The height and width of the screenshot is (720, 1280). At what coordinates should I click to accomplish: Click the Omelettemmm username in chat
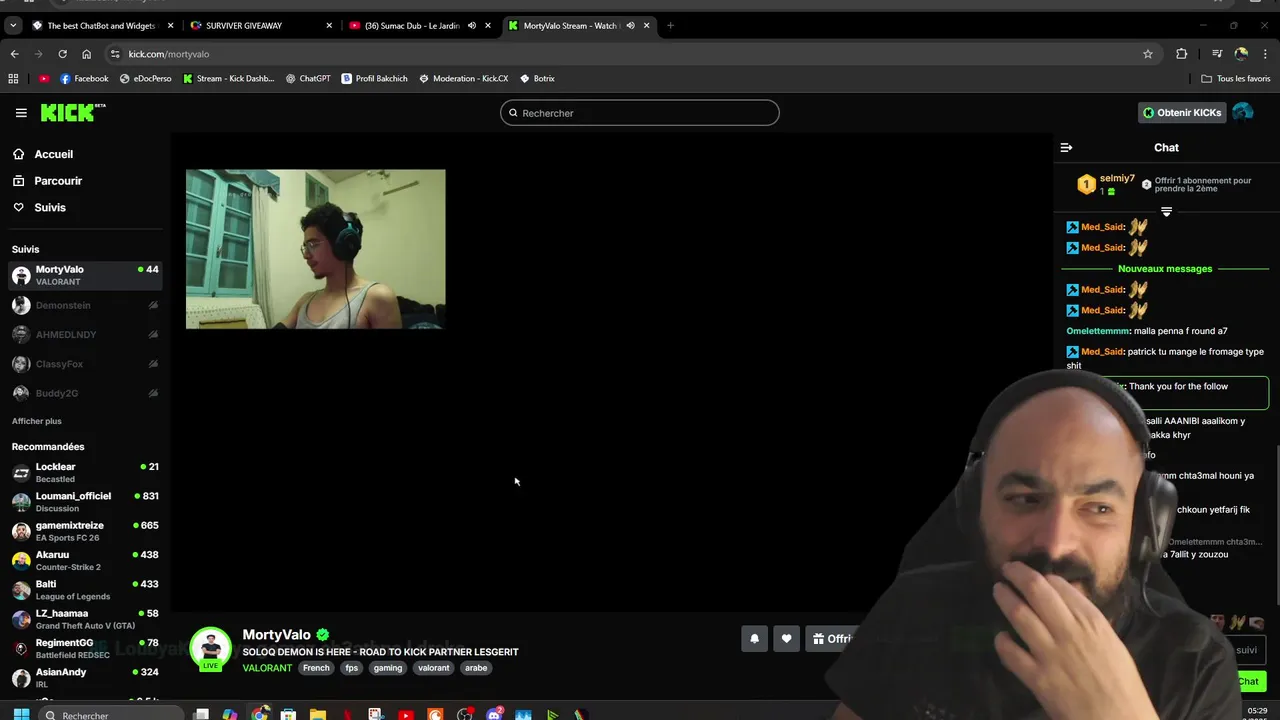[x=1098, y=331]
